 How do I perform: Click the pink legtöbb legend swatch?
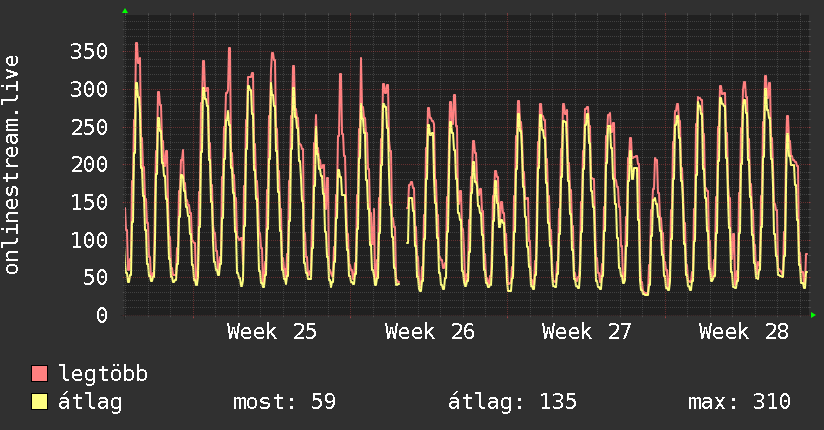[39, 374]
